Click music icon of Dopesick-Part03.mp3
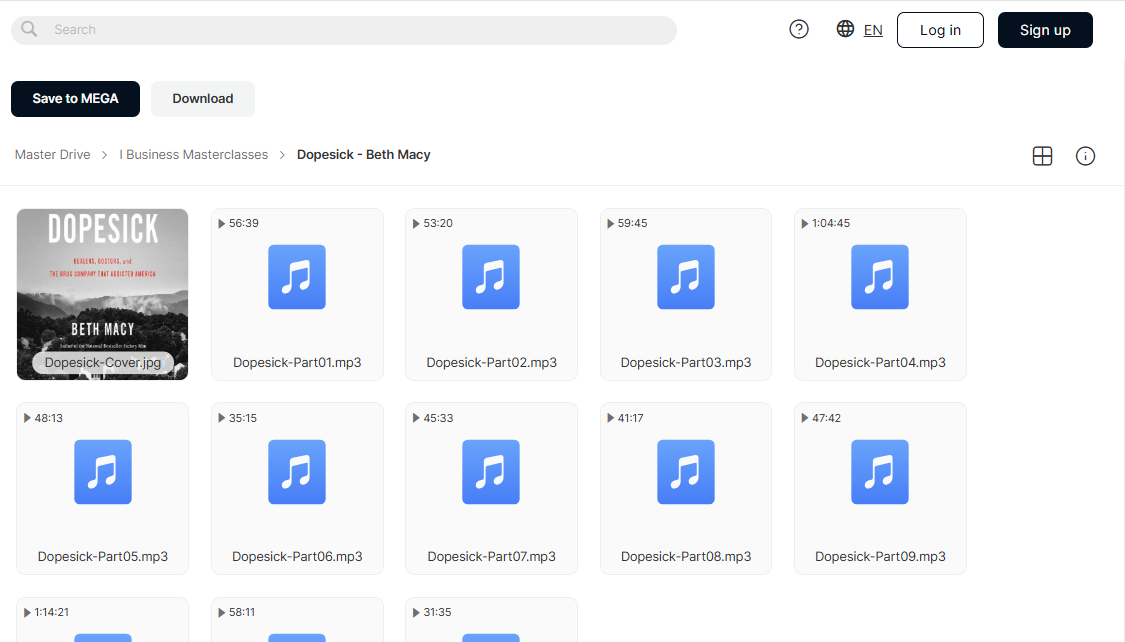The height and width of the screenshot is (642, 1125). pyautogui.click(x=686, y=277)
